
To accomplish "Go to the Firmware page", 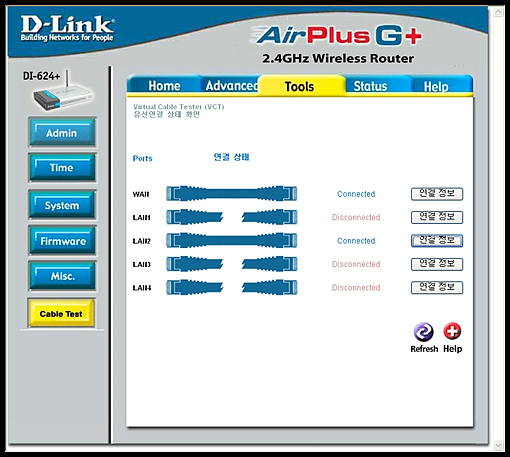I will point(62,241).
